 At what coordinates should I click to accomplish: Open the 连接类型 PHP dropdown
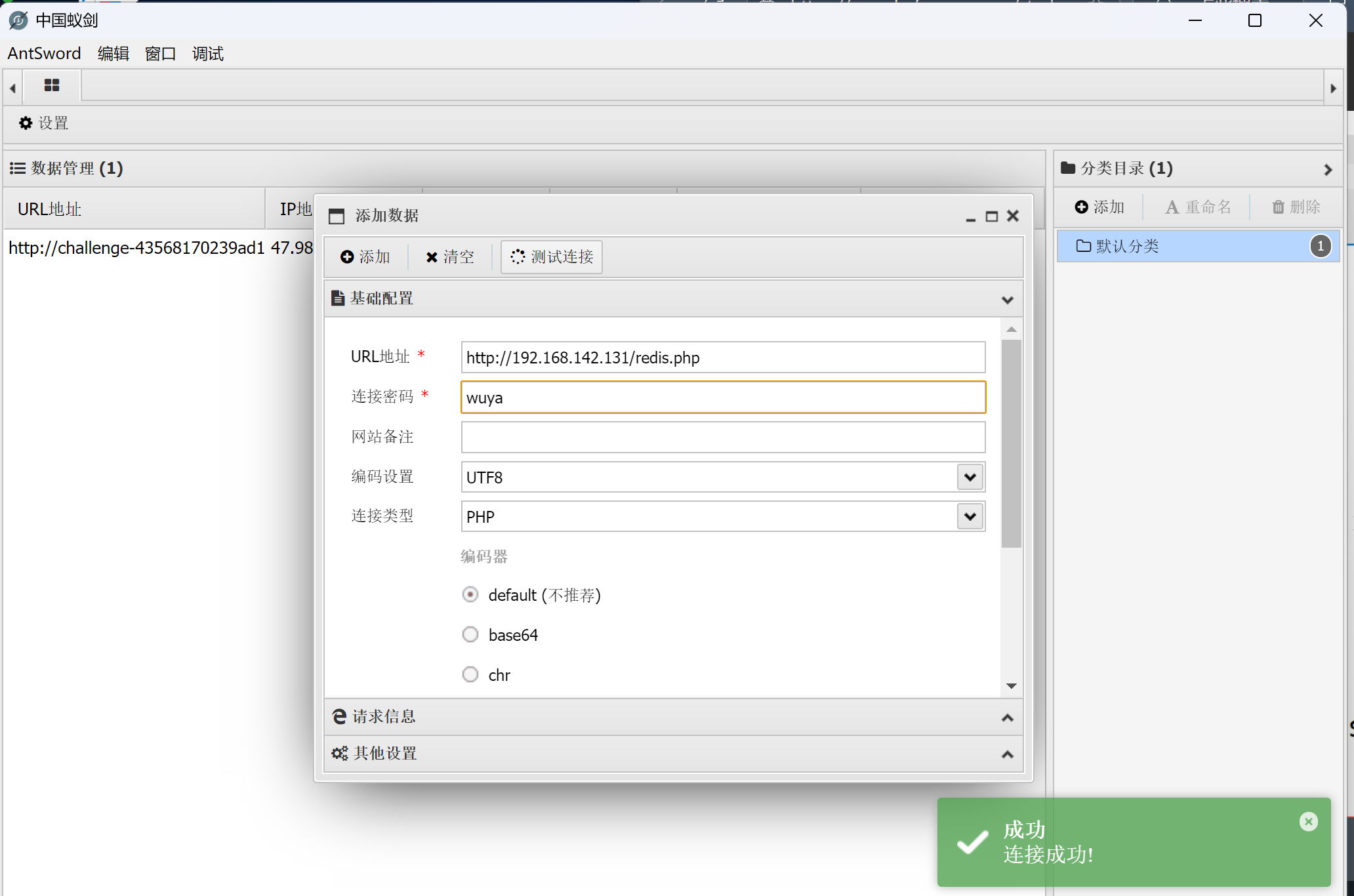pos(970,517)
